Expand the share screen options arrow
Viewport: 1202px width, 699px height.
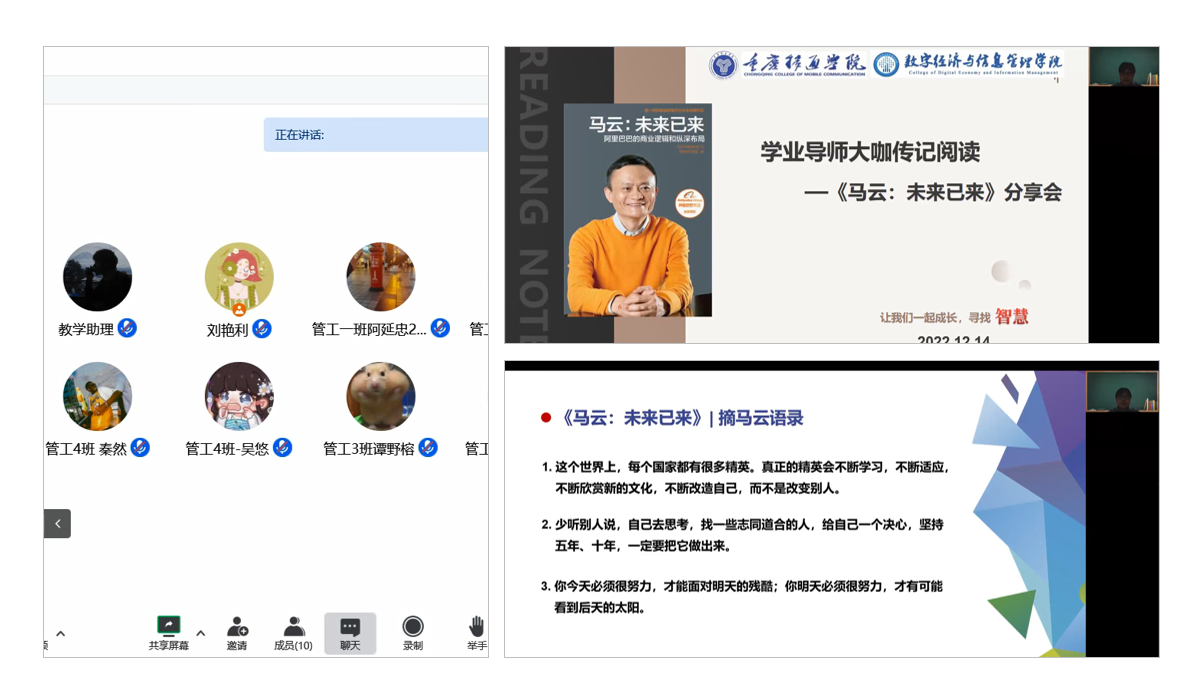(201, 633)
